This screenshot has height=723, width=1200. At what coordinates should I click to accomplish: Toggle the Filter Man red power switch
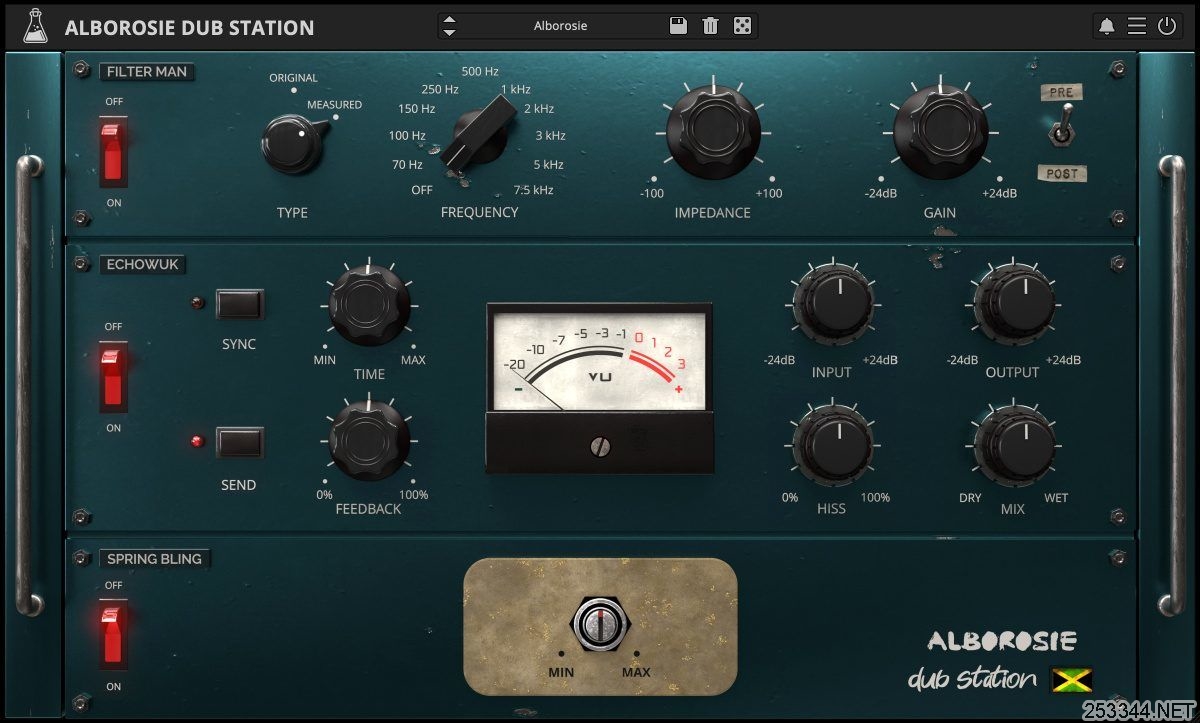click(113, 151)
